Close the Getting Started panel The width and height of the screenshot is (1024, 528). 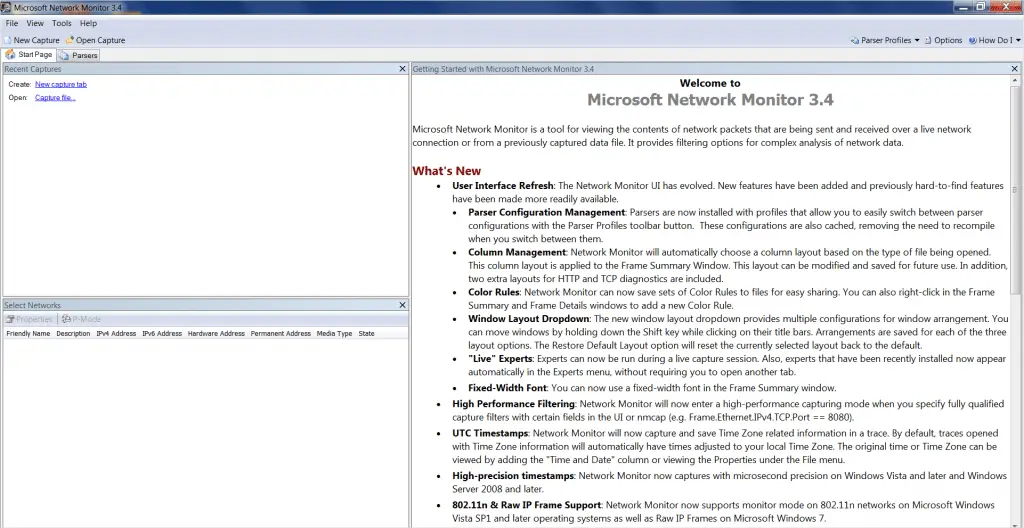click(1014, 69)
